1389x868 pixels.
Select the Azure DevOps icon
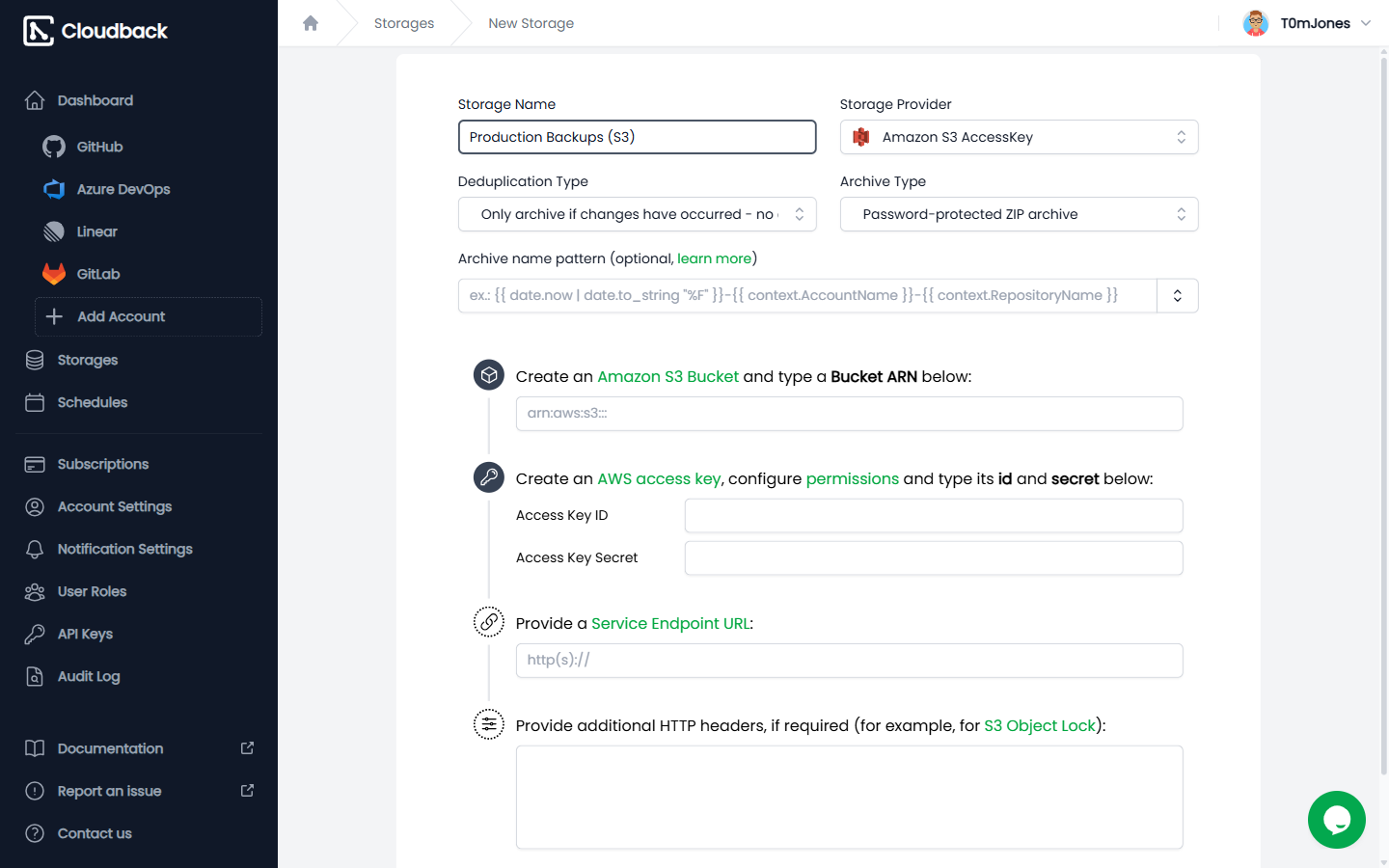coord(54,189)
